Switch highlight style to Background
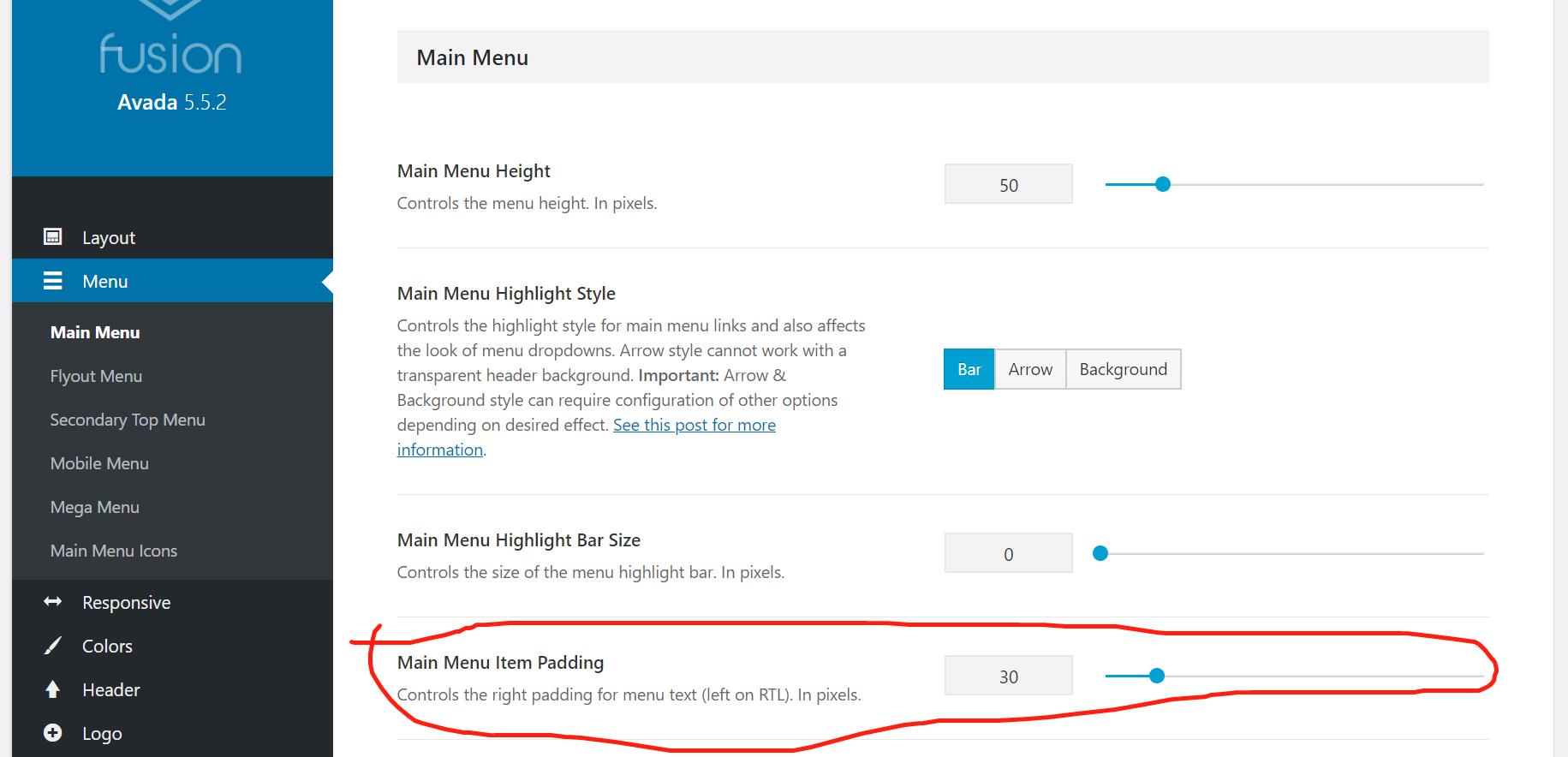Screen dimensions: 1568x757 pos(1123,369)
